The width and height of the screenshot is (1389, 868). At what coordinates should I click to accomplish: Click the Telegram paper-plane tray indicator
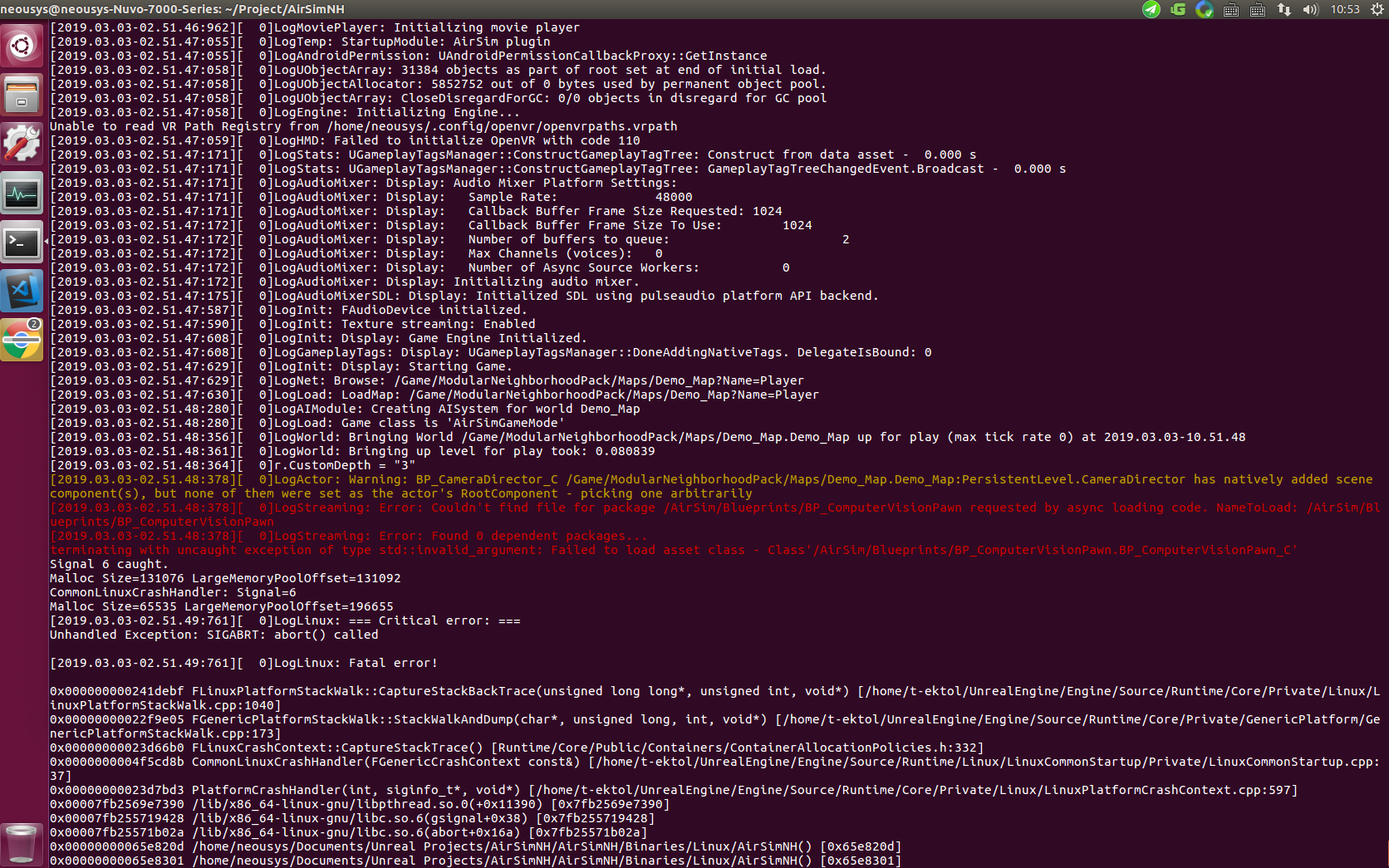[1151, 9]
